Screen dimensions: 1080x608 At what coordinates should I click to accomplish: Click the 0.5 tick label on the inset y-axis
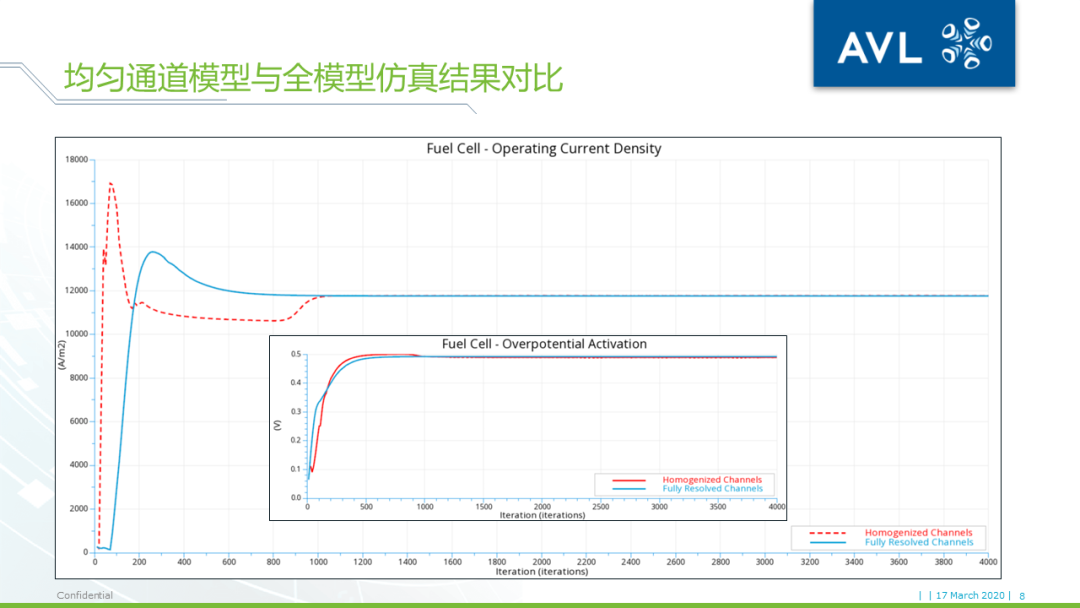click(295, 354)
